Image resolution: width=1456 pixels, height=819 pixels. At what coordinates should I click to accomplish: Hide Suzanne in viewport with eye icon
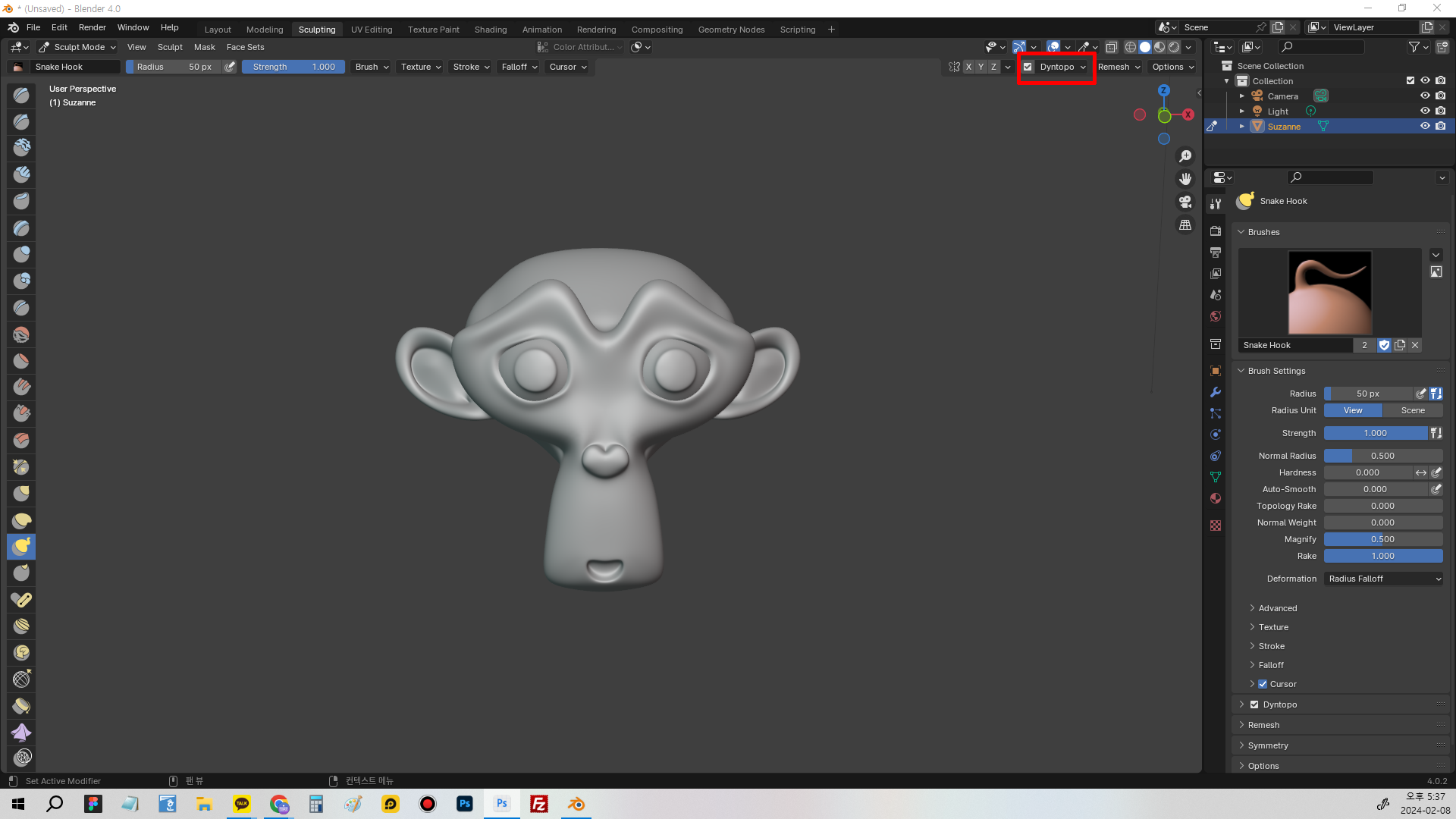[x=1425, y=127]
